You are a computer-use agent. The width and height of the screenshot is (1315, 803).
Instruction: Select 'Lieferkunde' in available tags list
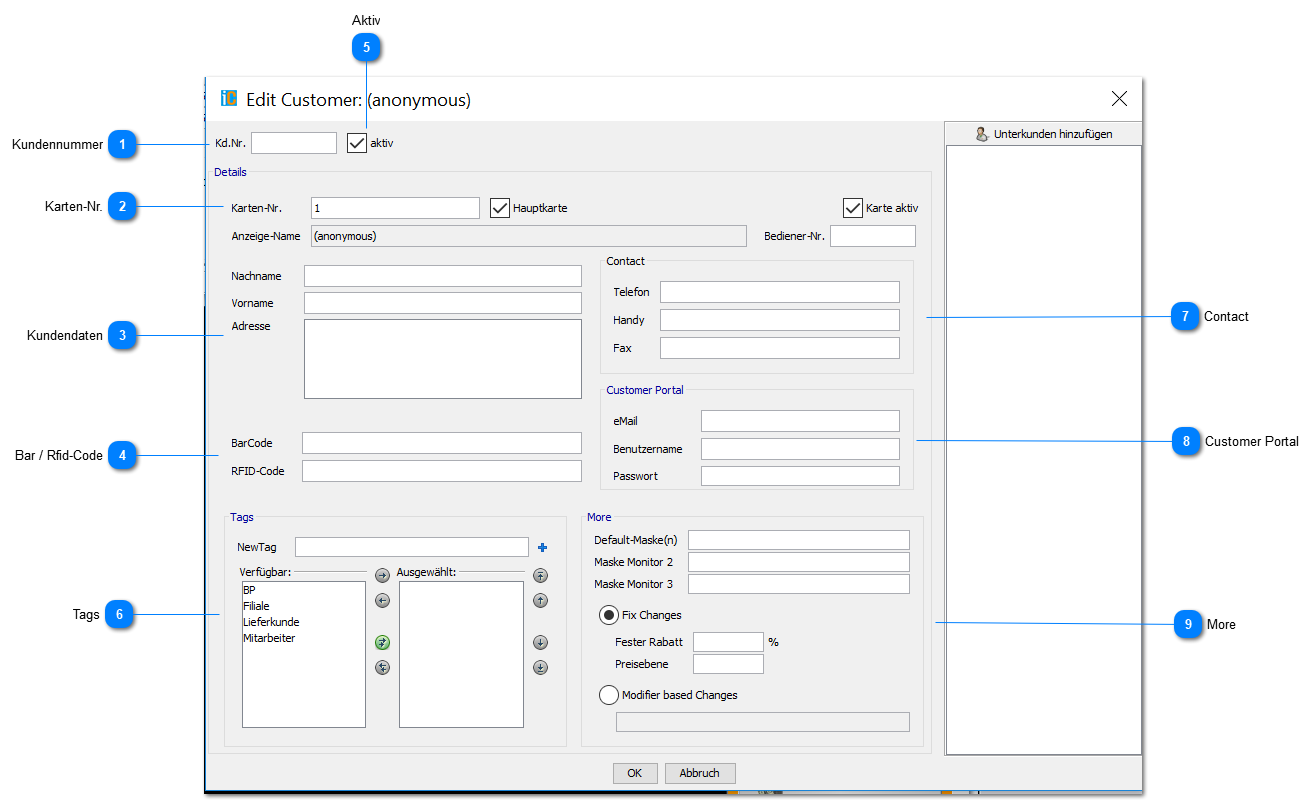pos(271,622)
